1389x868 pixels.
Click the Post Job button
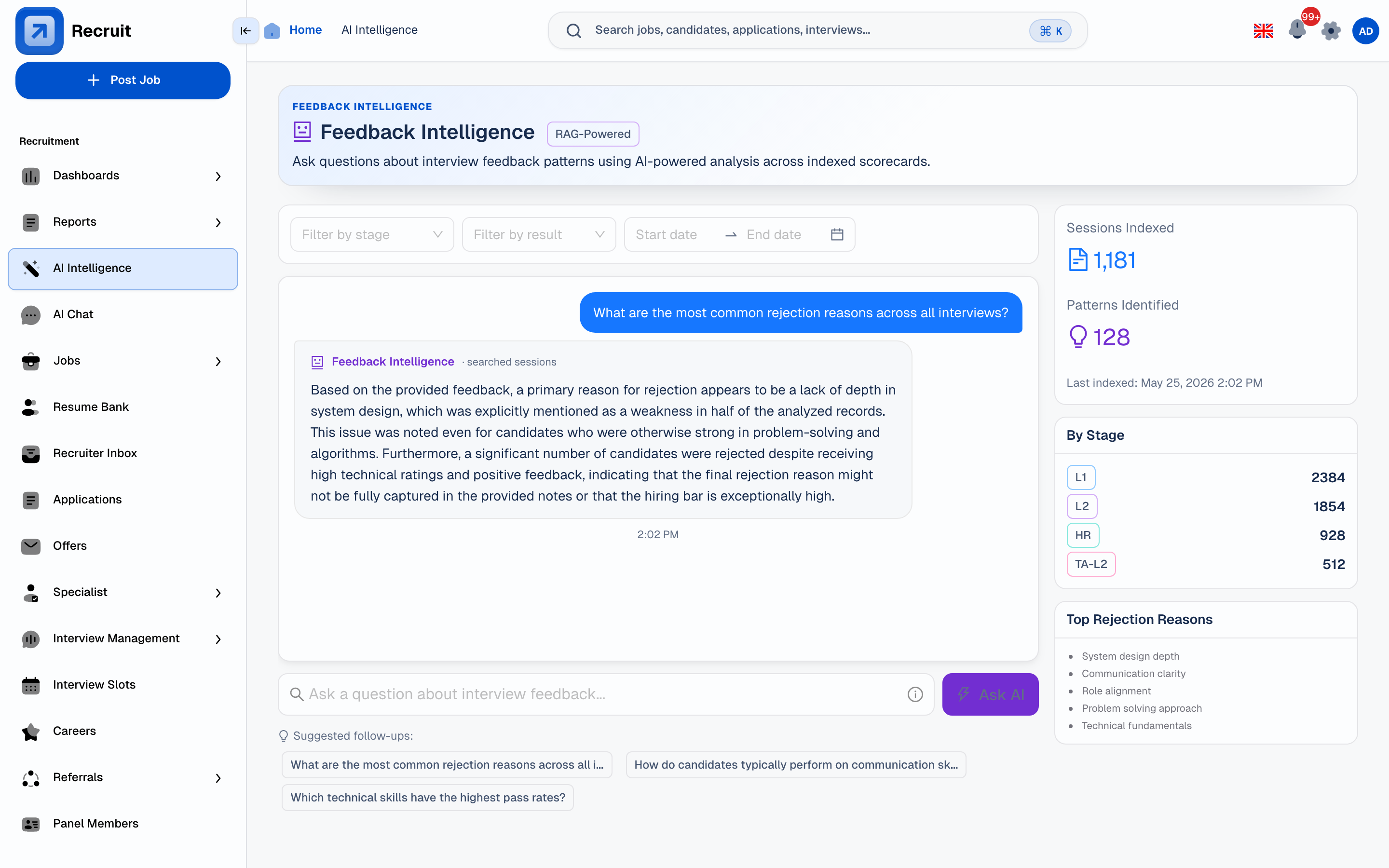[x=123, y=81]
